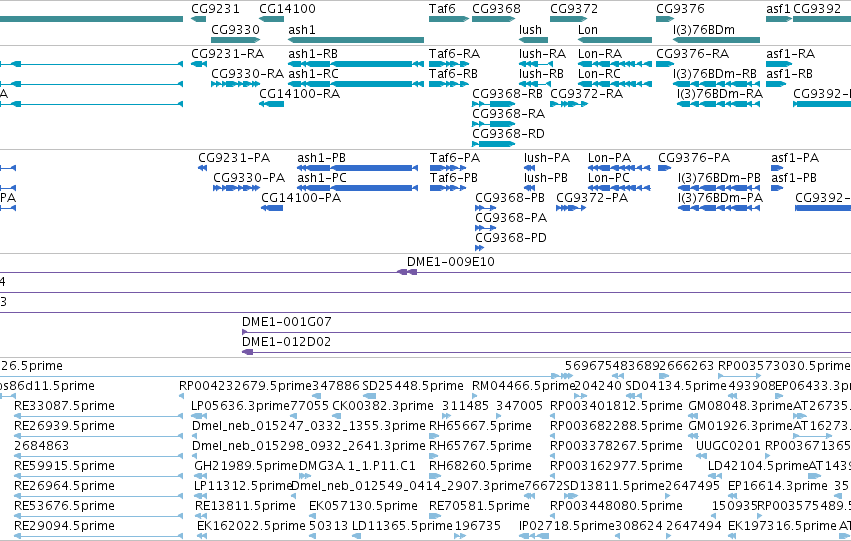The height and width of the screenshot is (541, 851).
Task: Click the EK057130.5prime EST label
Action: point(363,506)
